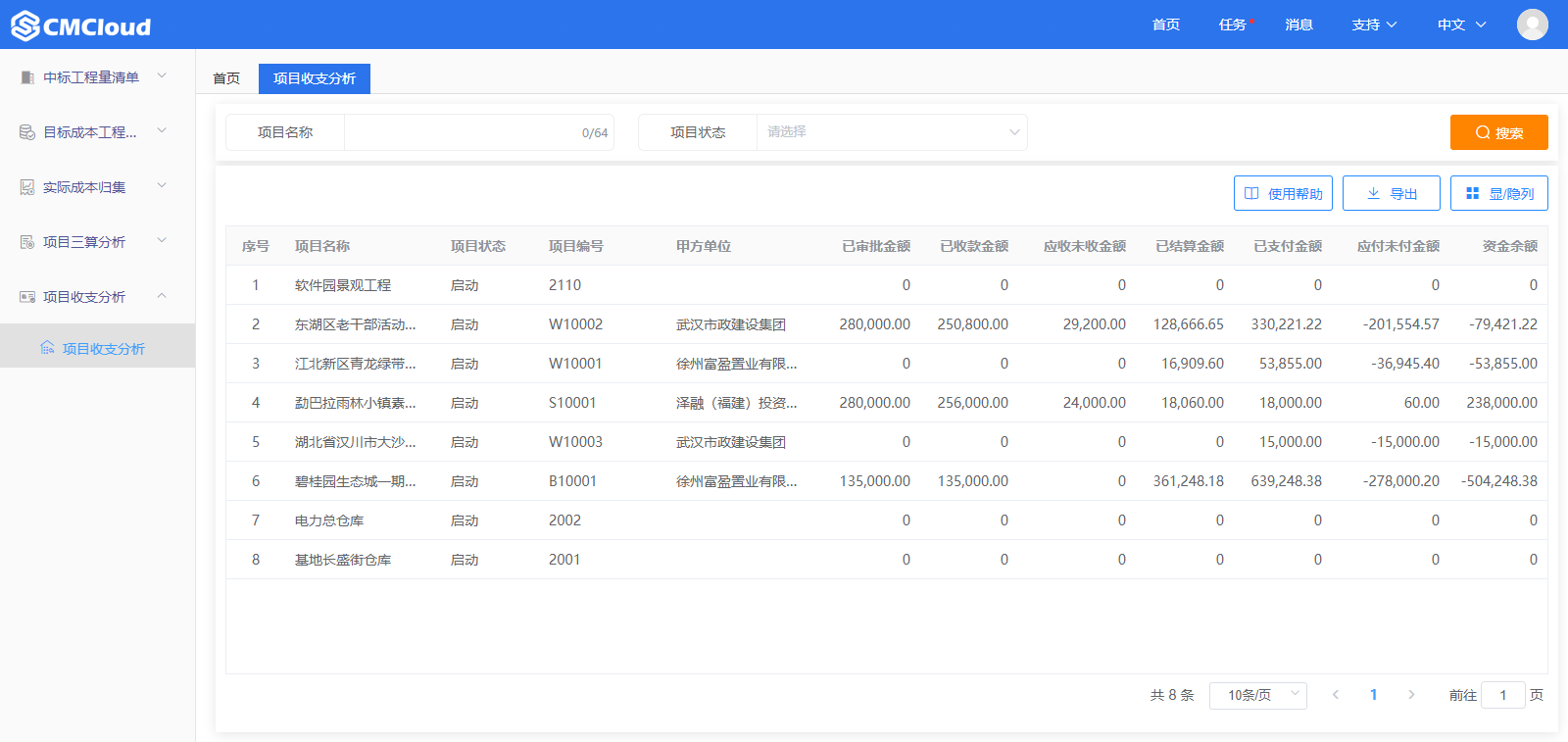Expand 中标工程量清单 menu chevron
The image size is (1568, 742).
162,75
